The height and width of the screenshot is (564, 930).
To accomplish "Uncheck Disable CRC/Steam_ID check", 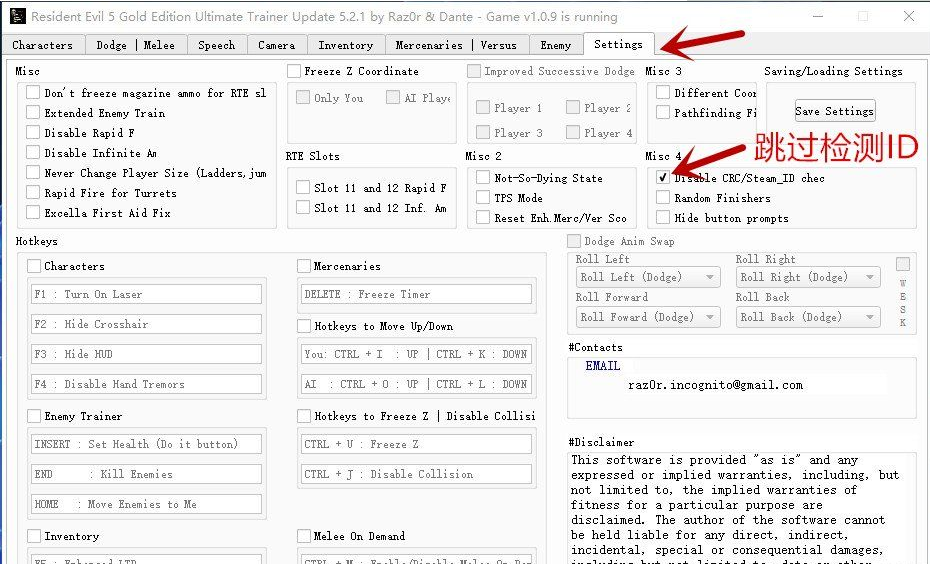I will coord(663,178).
